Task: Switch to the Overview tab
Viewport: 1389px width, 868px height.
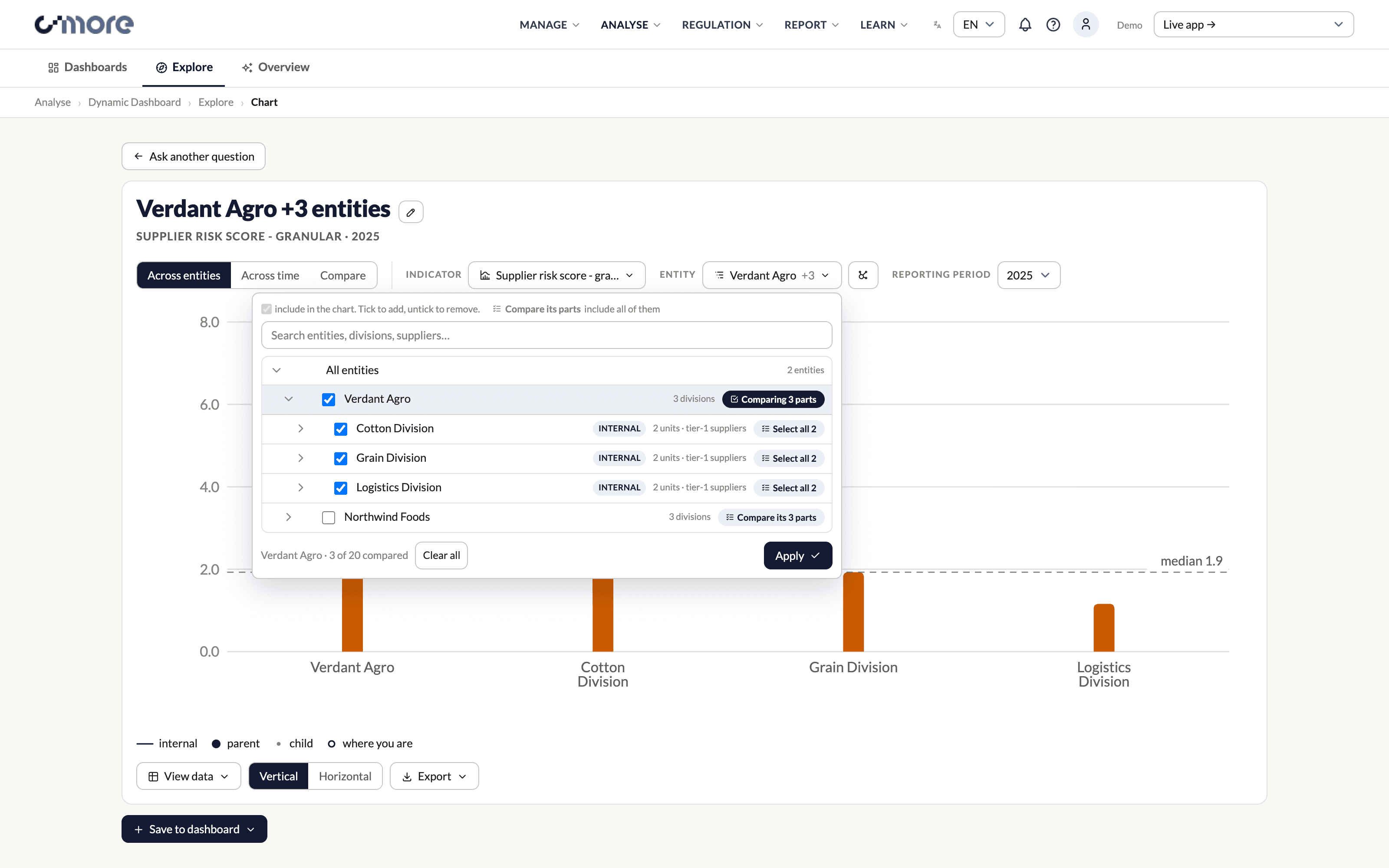Action: 276,67
